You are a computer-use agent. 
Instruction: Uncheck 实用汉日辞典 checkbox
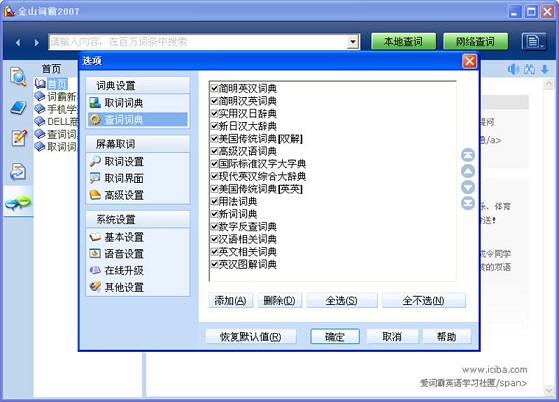click(x=214, y=113)
